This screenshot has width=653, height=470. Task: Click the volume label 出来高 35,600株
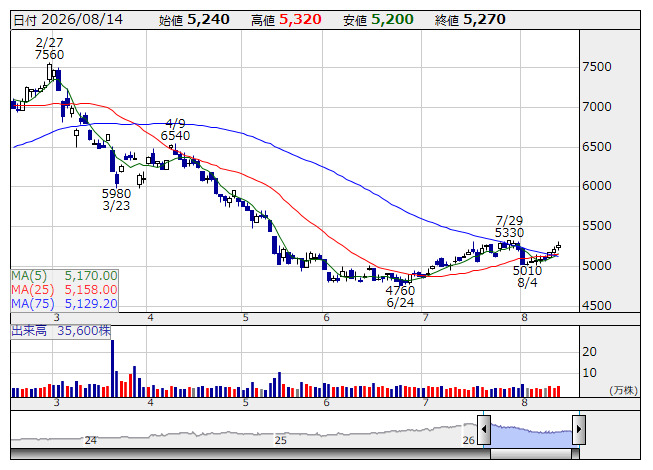61,331
